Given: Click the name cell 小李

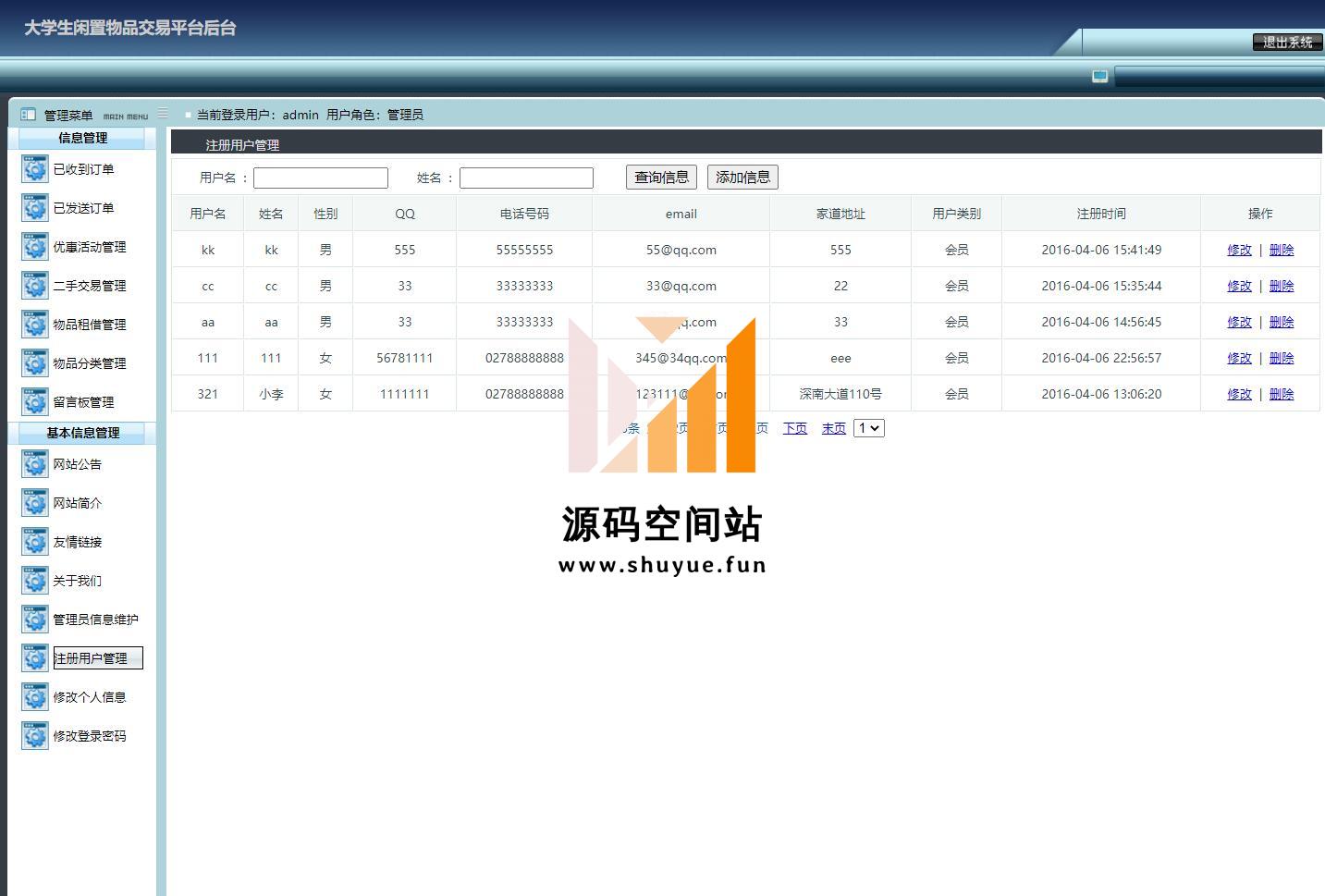Looking at the screenshot, I should (271, 394).
